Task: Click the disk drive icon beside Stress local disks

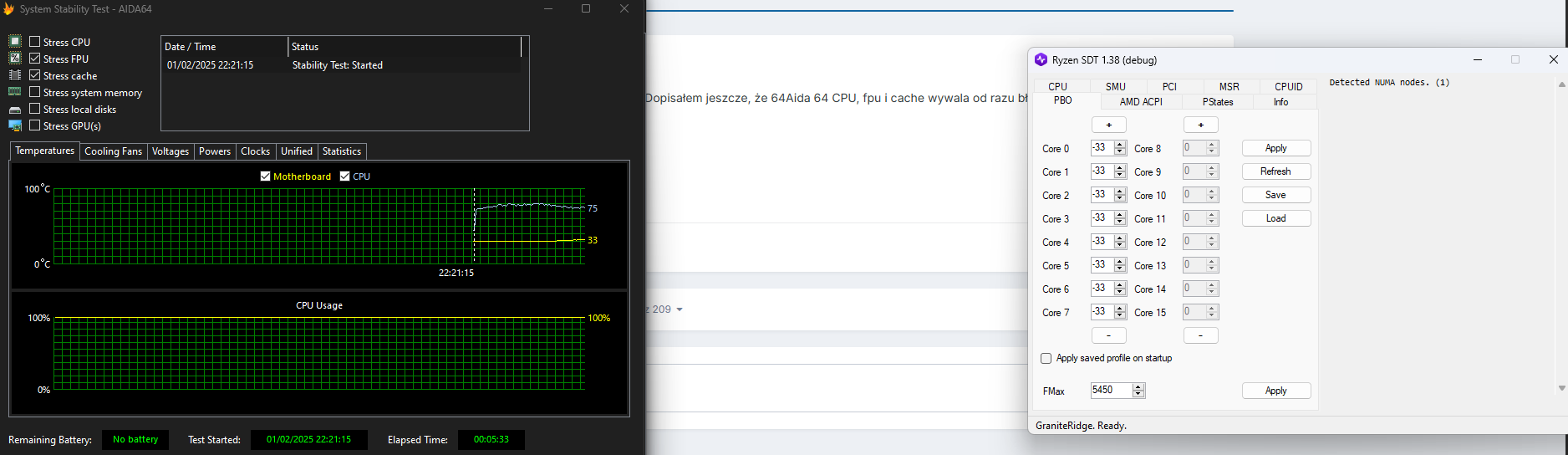Action: tap(15, 110)
